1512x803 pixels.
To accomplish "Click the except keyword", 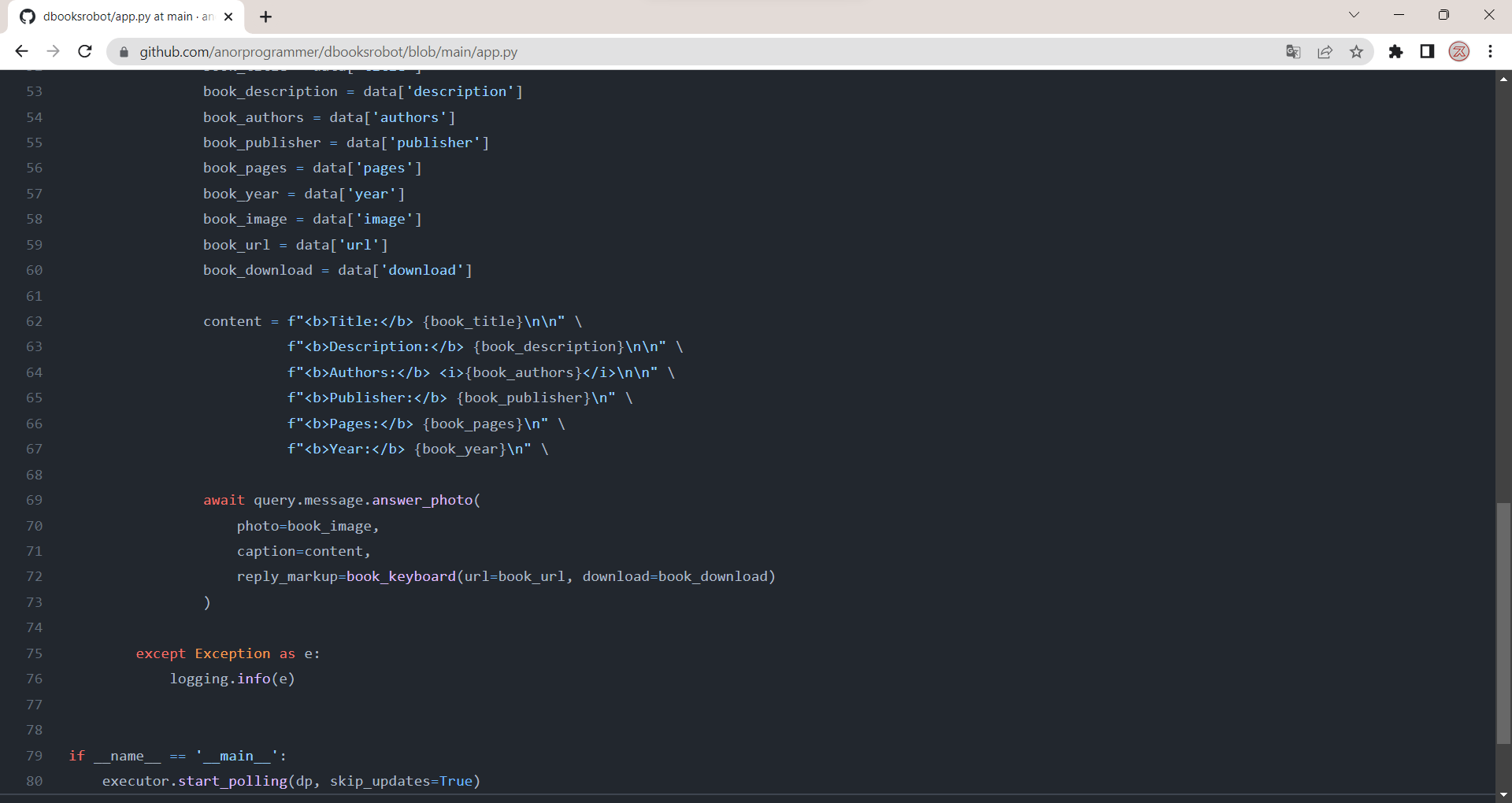I will click(161, 653).
